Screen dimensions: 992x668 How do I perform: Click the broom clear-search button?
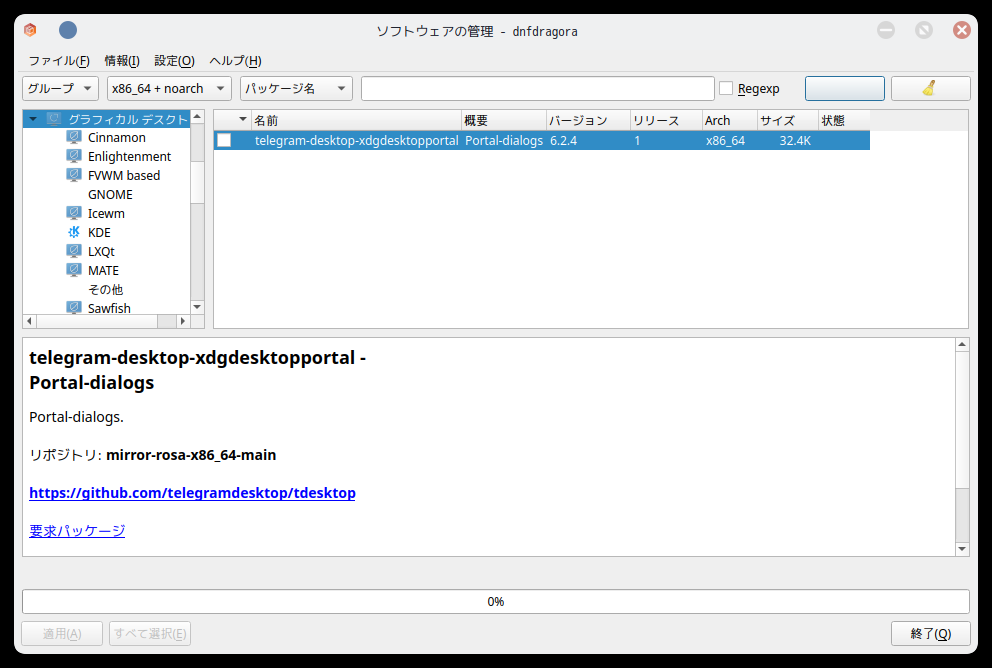930,89
